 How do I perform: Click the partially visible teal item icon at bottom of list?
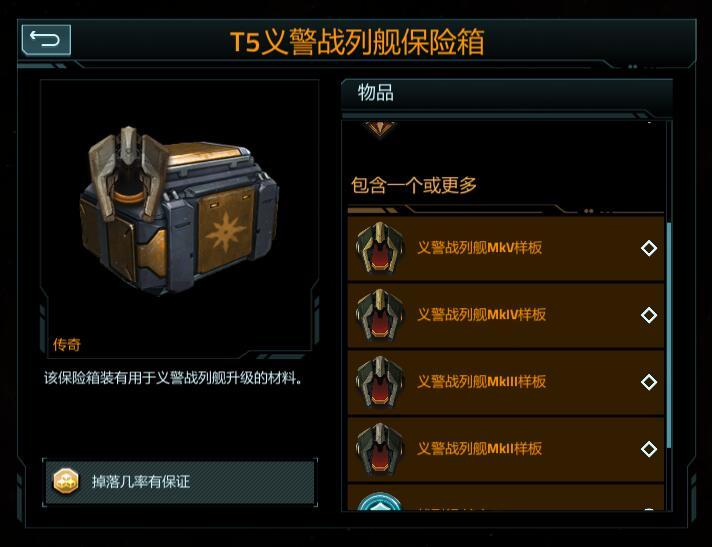click(380, 501)
